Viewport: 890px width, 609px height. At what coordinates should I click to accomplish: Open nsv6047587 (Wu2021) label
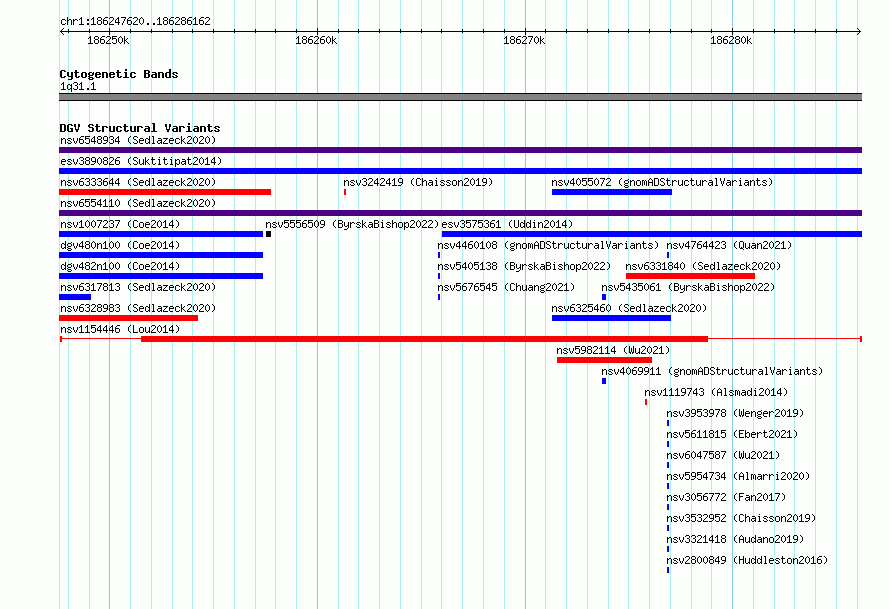tap(723, 455)
